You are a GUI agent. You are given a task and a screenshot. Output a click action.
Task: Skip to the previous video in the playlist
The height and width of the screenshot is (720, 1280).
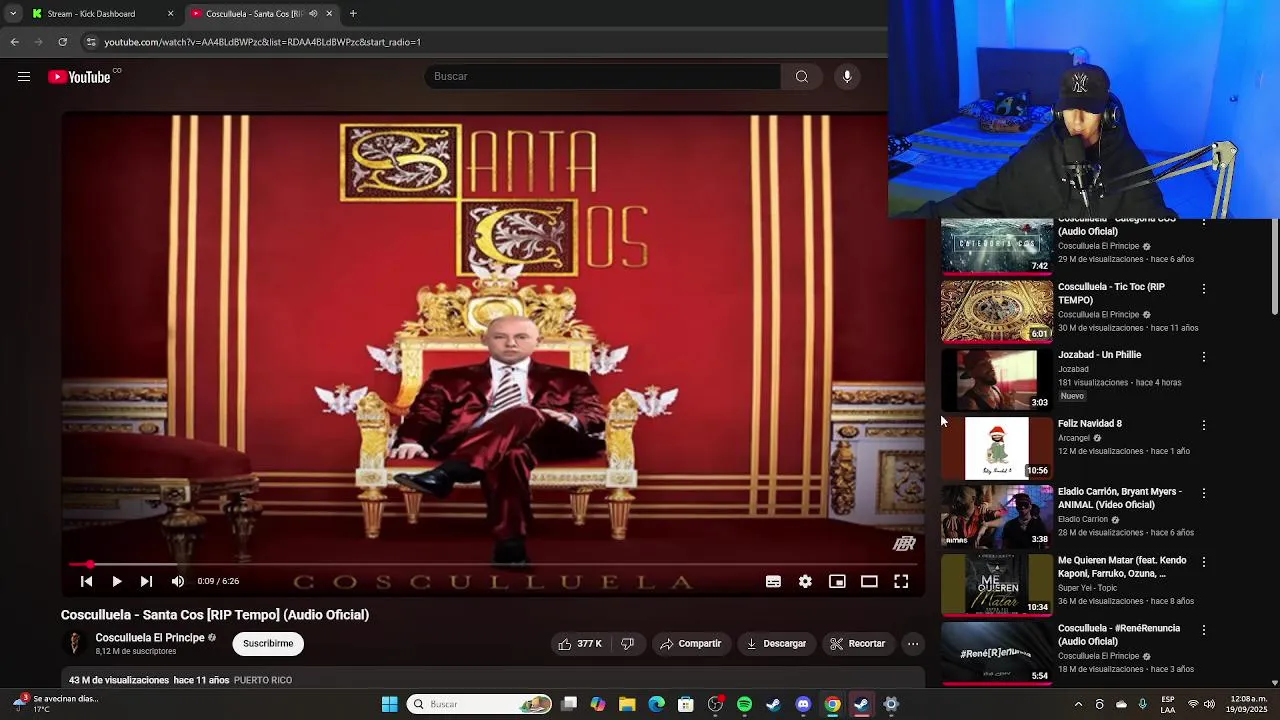86,581
